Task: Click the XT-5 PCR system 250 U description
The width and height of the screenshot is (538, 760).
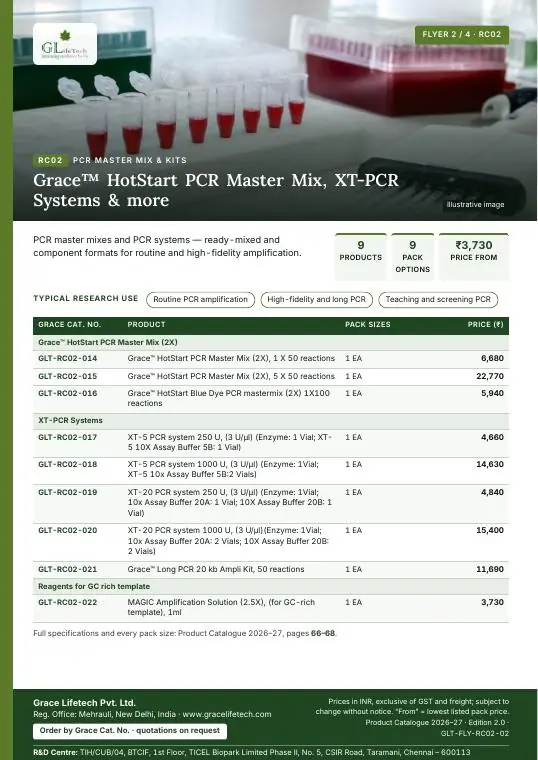Action: click(230, 442)
